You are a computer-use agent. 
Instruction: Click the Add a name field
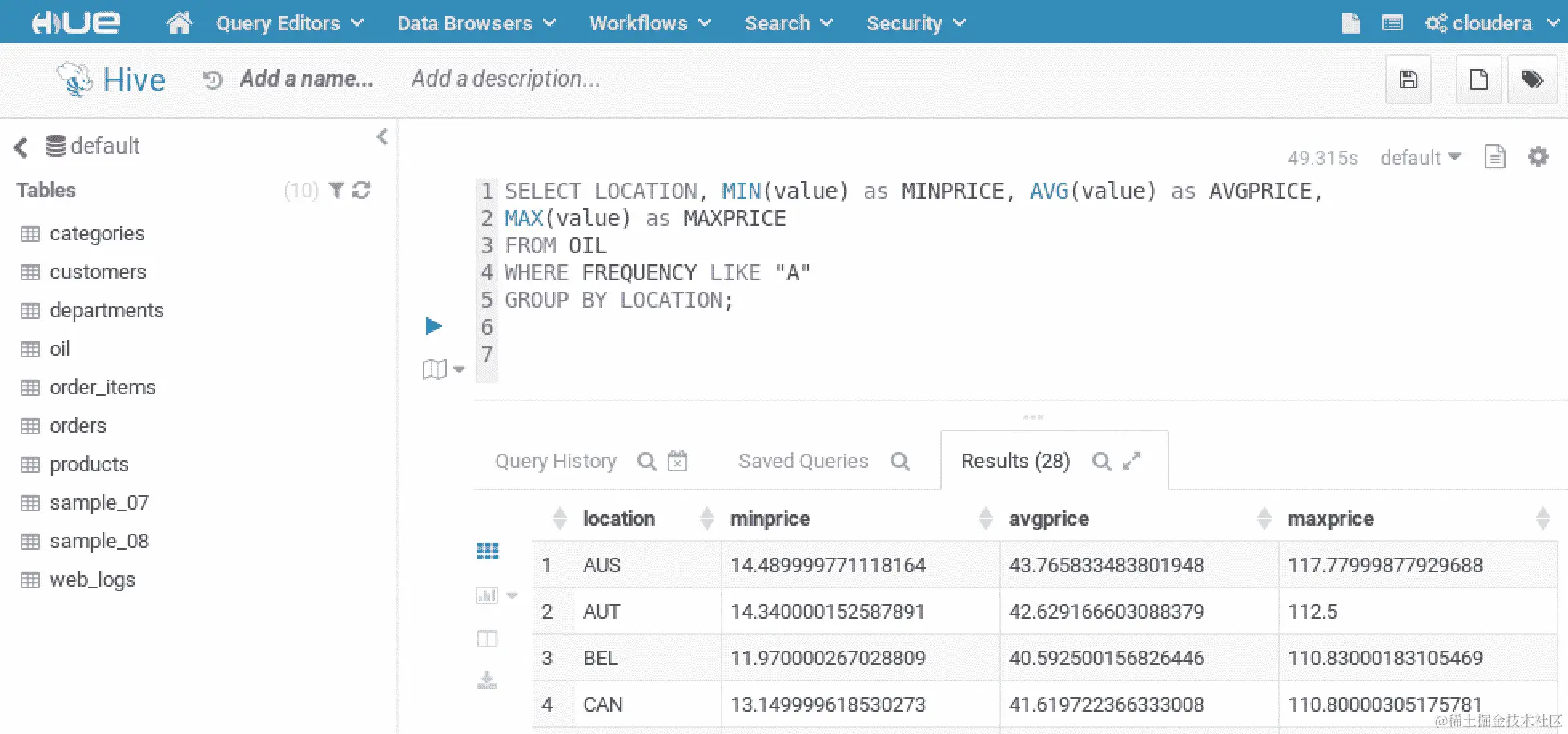[x=307, y=79]
